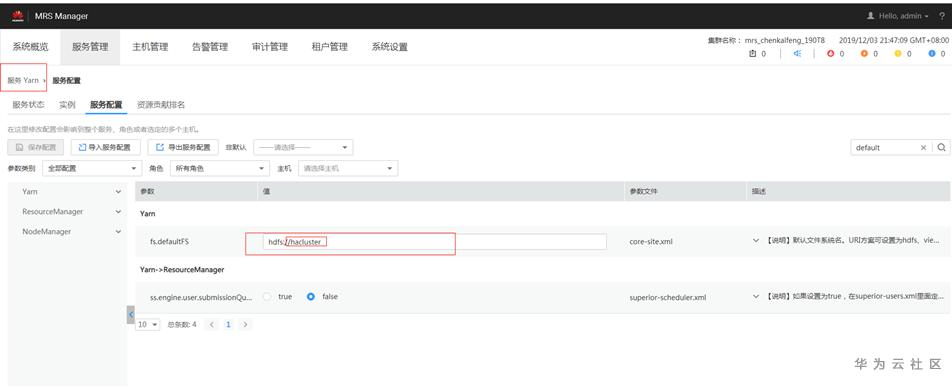The width and height of the screenshot is (952, 386).
Task: Open the 租户管理 menu
Action: (329, 47)
